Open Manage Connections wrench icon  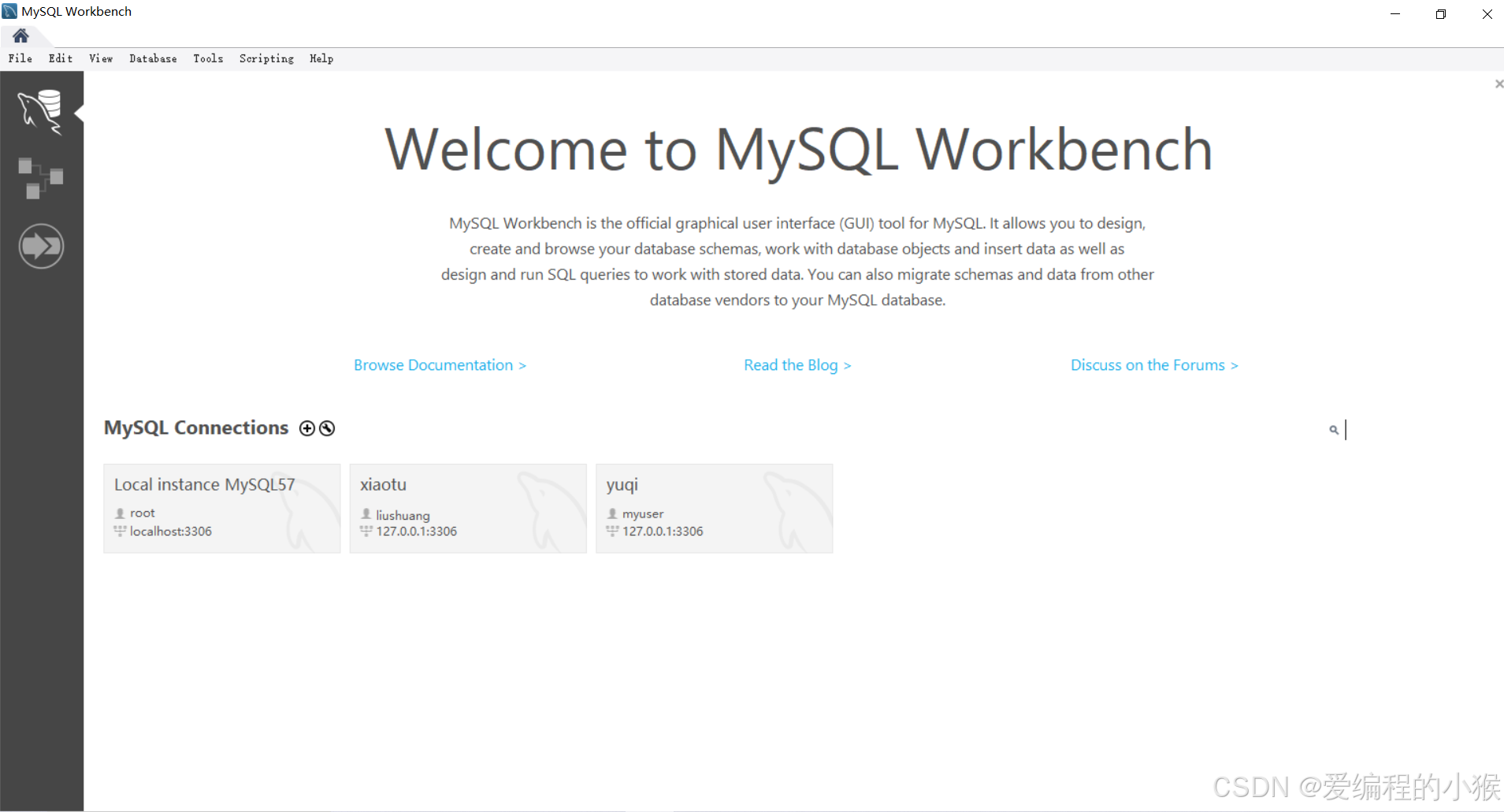tap(327, 428)
